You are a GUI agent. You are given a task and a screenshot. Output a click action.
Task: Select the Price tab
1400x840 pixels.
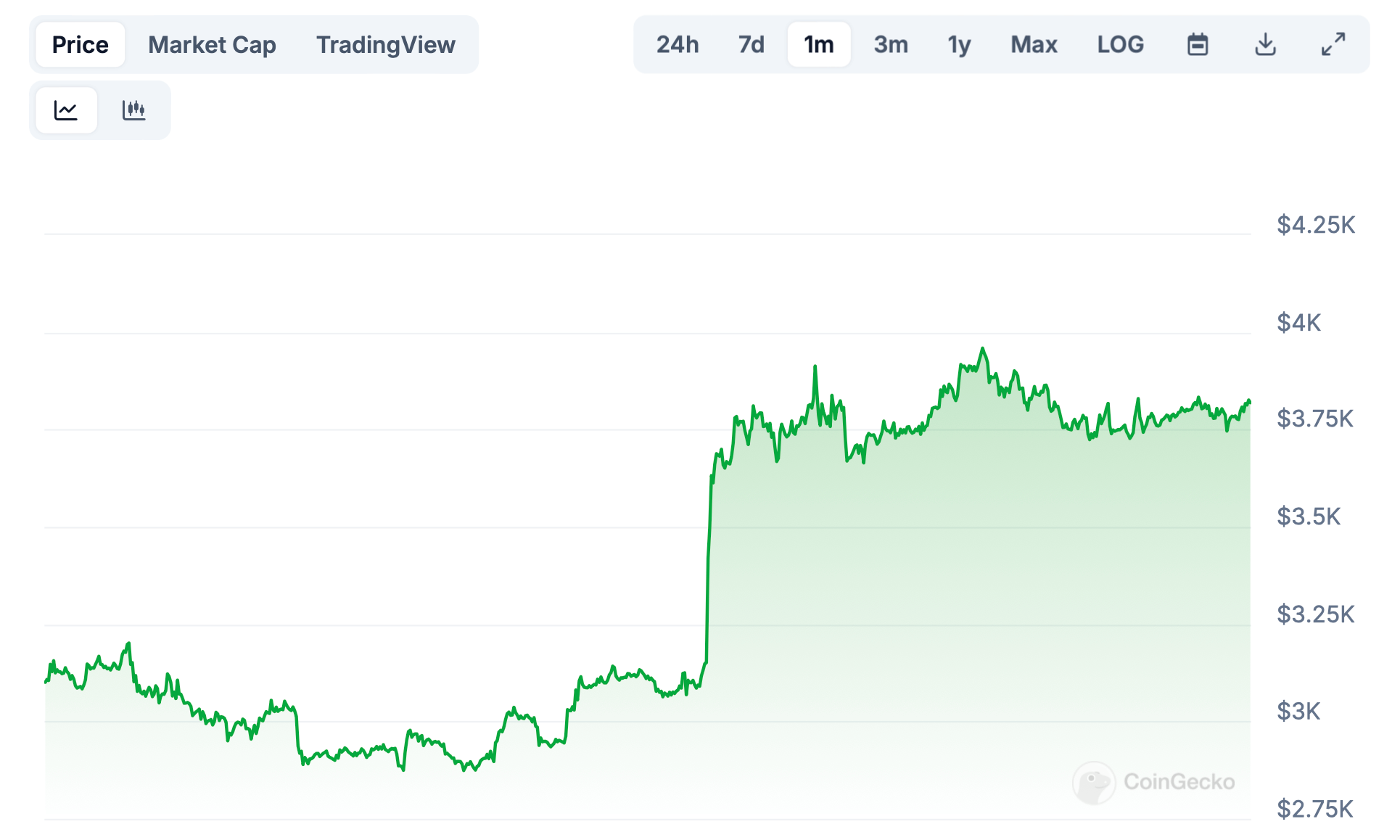click(81, 44)
